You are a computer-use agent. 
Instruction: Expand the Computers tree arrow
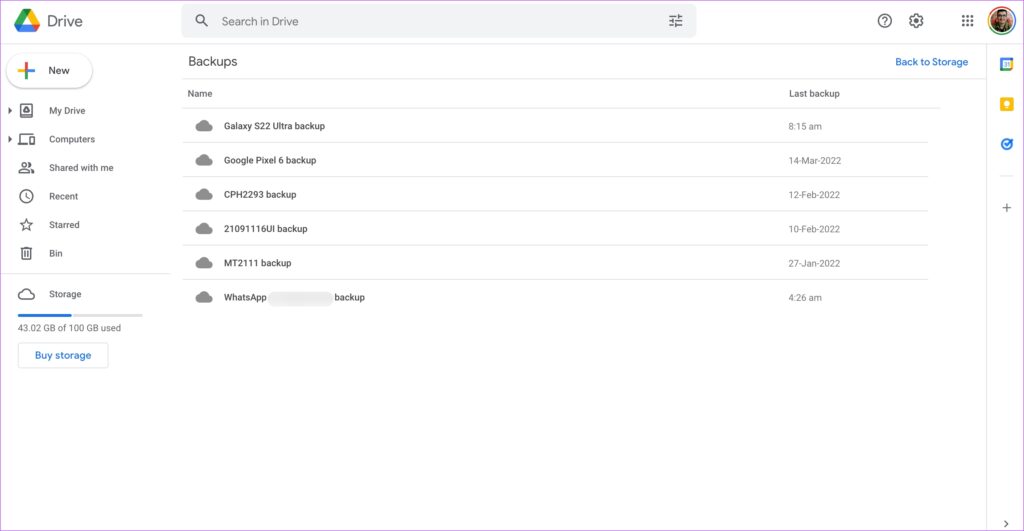click(x=10, y=139)
